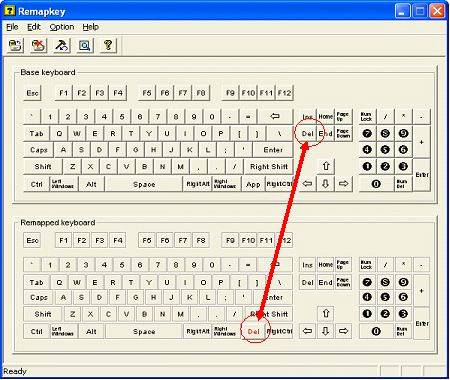Click the Home key in Base keyboard
450x380 pixels.
tap(326, 116)
